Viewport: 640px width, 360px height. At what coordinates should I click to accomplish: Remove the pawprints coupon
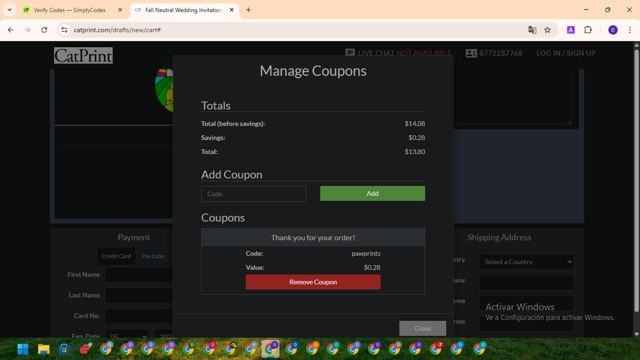(x=313, y=282)
